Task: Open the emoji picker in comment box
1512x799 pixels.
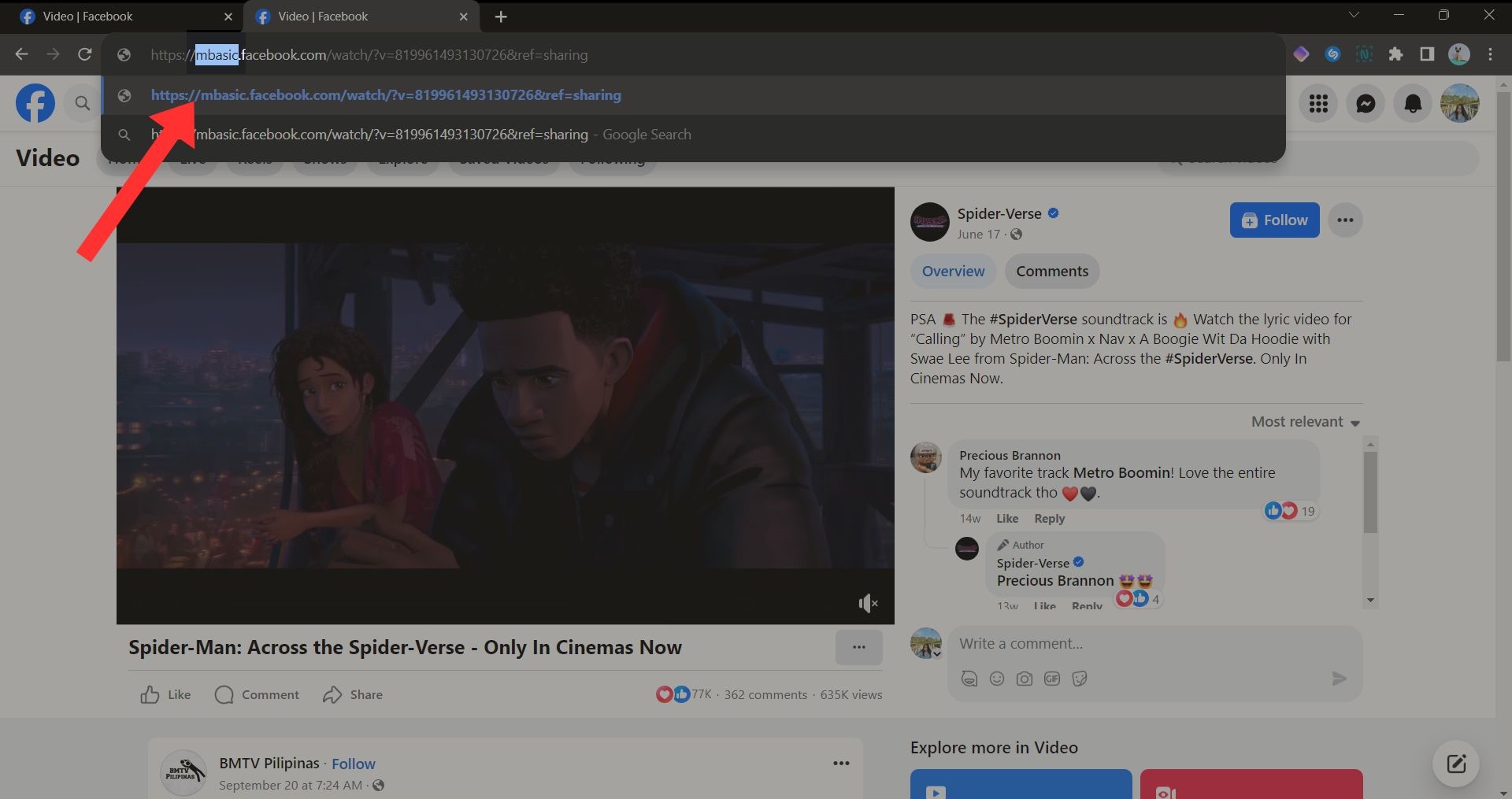Action: tap(997, 679)
